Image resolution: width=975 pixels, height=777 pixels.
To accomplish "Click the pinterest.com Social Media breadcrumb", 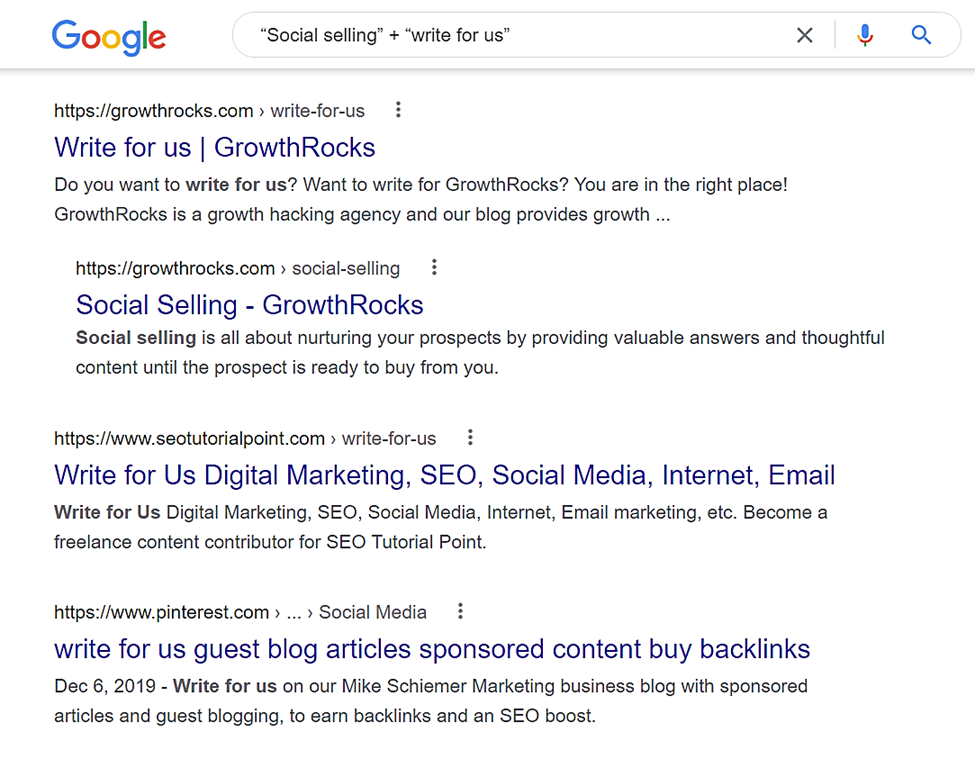I will click(x=240, y=612).
